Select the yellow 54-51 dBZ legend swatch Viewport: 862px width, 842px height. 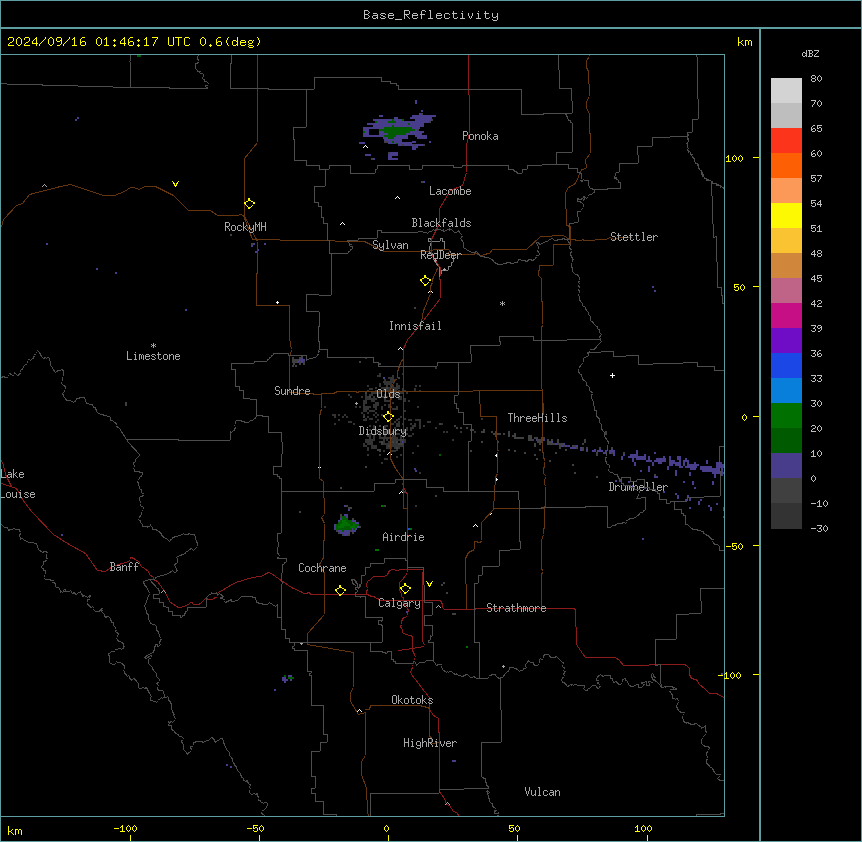(x=786, y=215)
